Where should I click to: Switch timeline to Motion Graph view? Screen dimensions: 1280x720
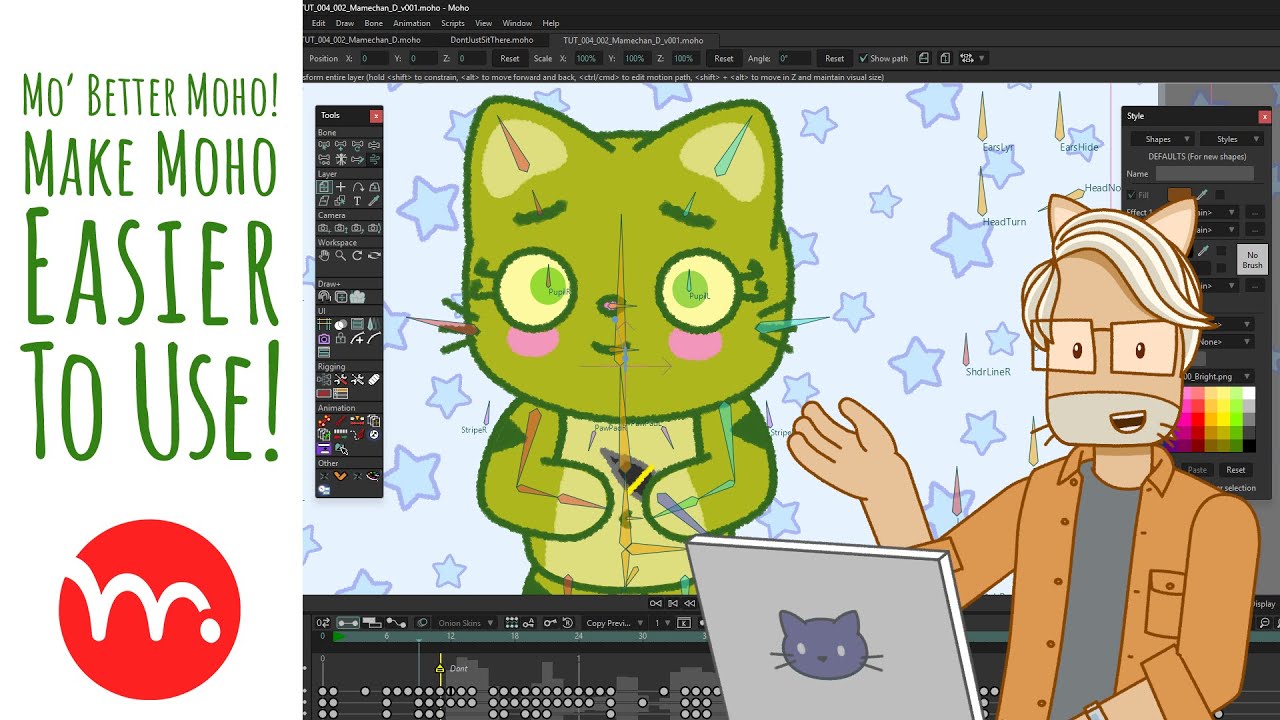point(396,622)
